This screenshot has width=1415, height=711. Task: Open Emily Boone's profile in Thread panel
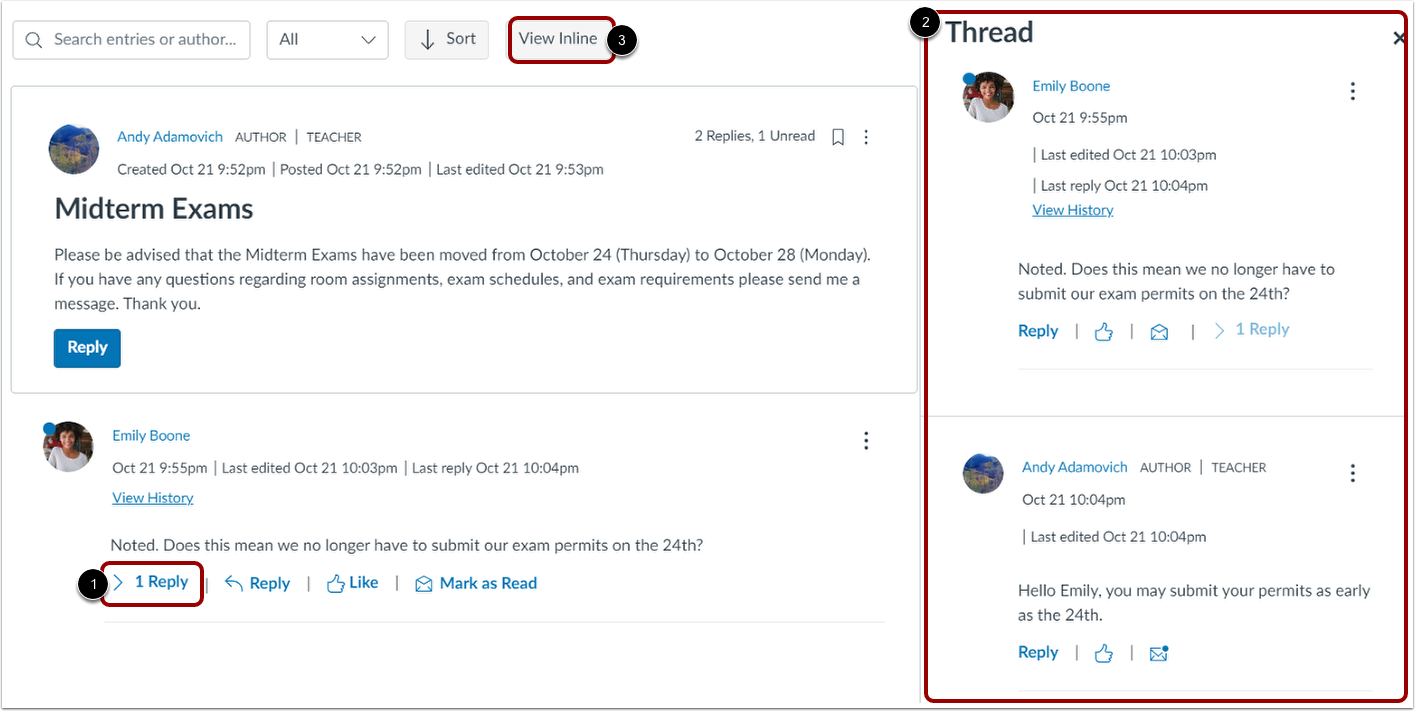[1071, 86]
